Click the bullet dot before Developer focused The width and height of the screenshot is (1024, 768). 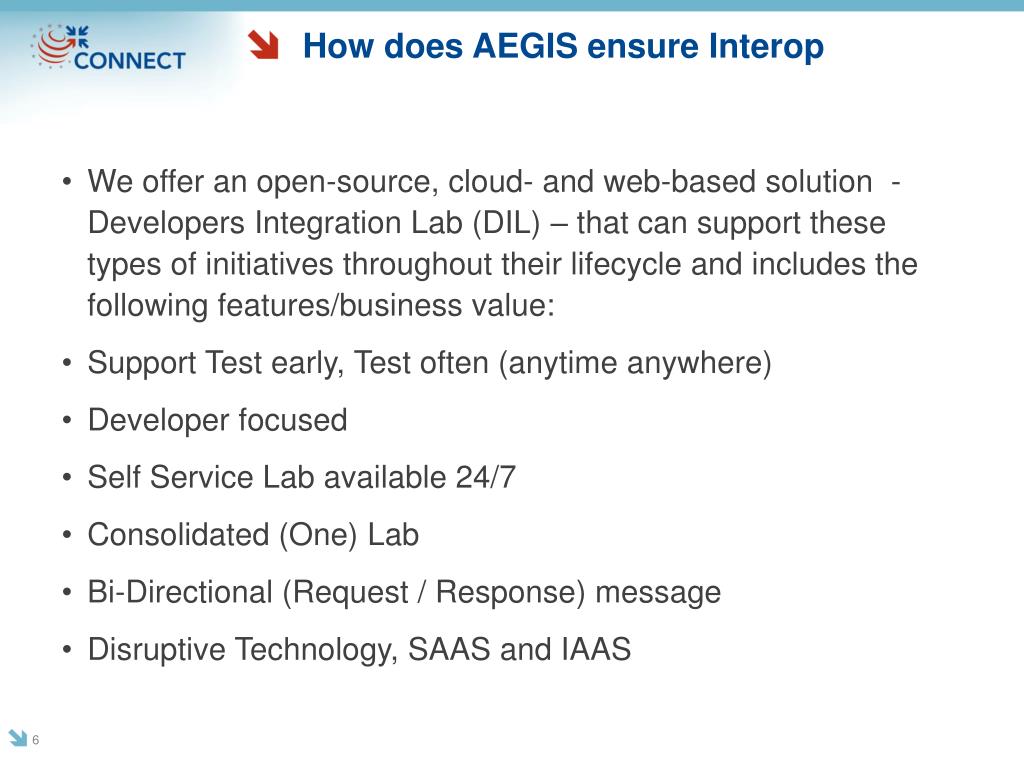click(x=67, y=421)
